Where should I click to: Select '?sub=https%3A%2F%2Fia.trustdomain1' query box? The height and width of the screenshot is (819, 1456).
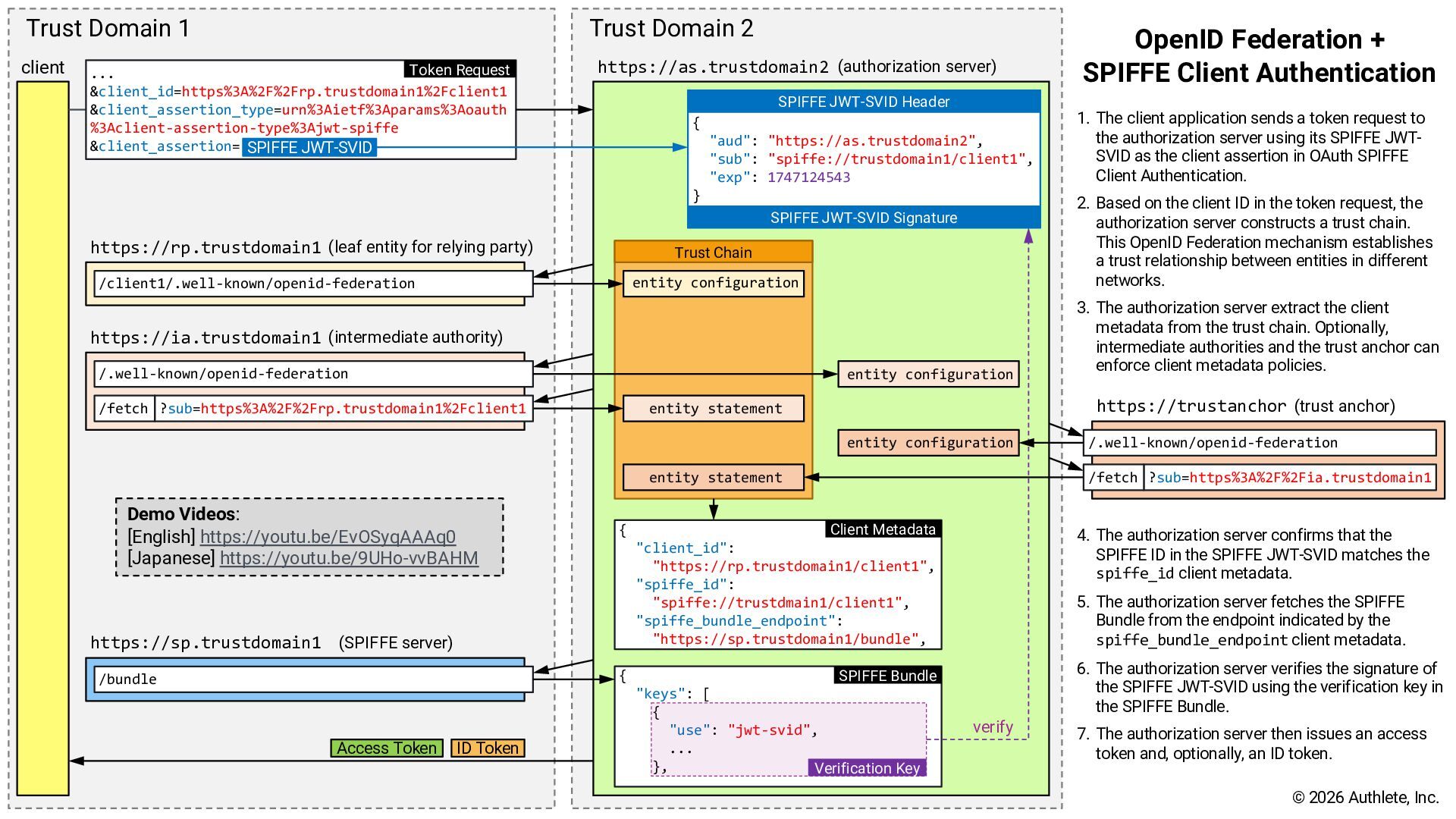[x=1290, y=478]
